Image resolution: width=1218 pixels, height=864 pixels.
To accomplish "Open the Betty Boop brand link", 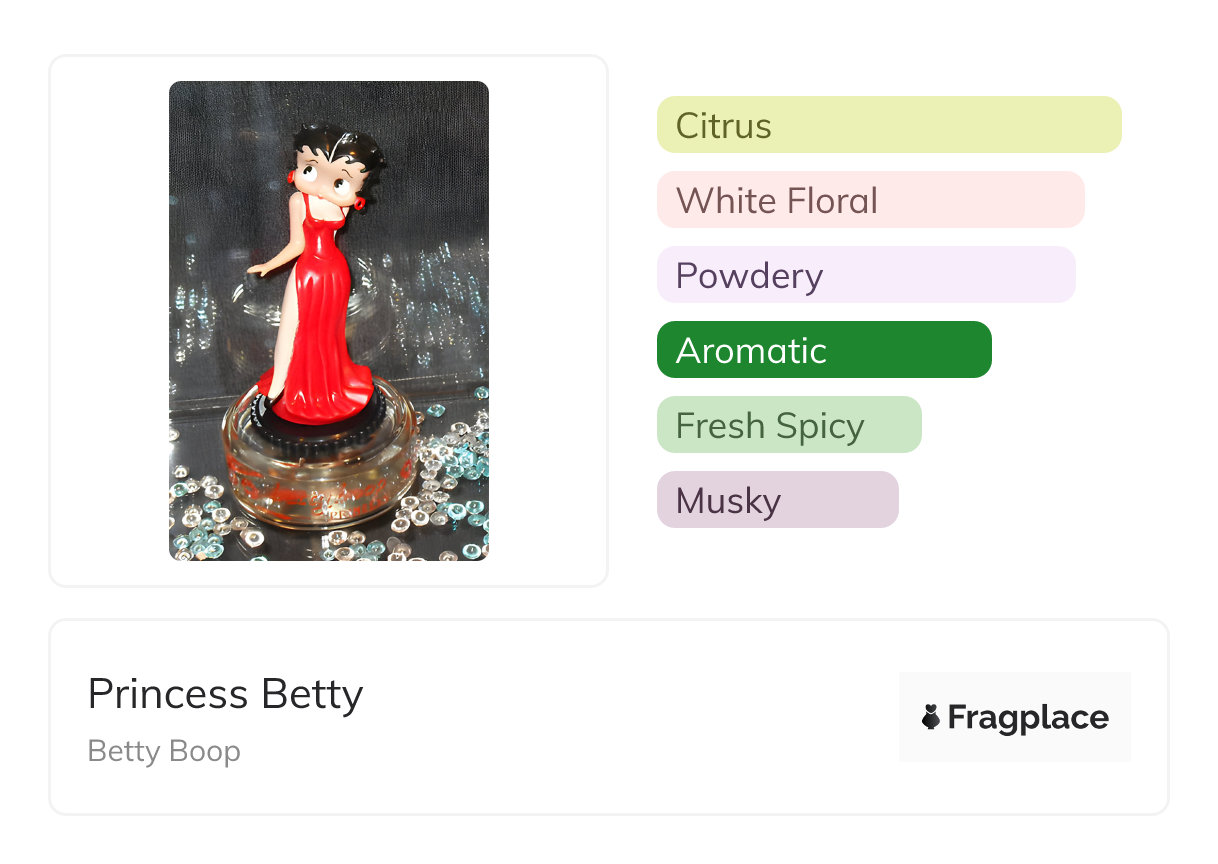I will (x=164, y=751).
